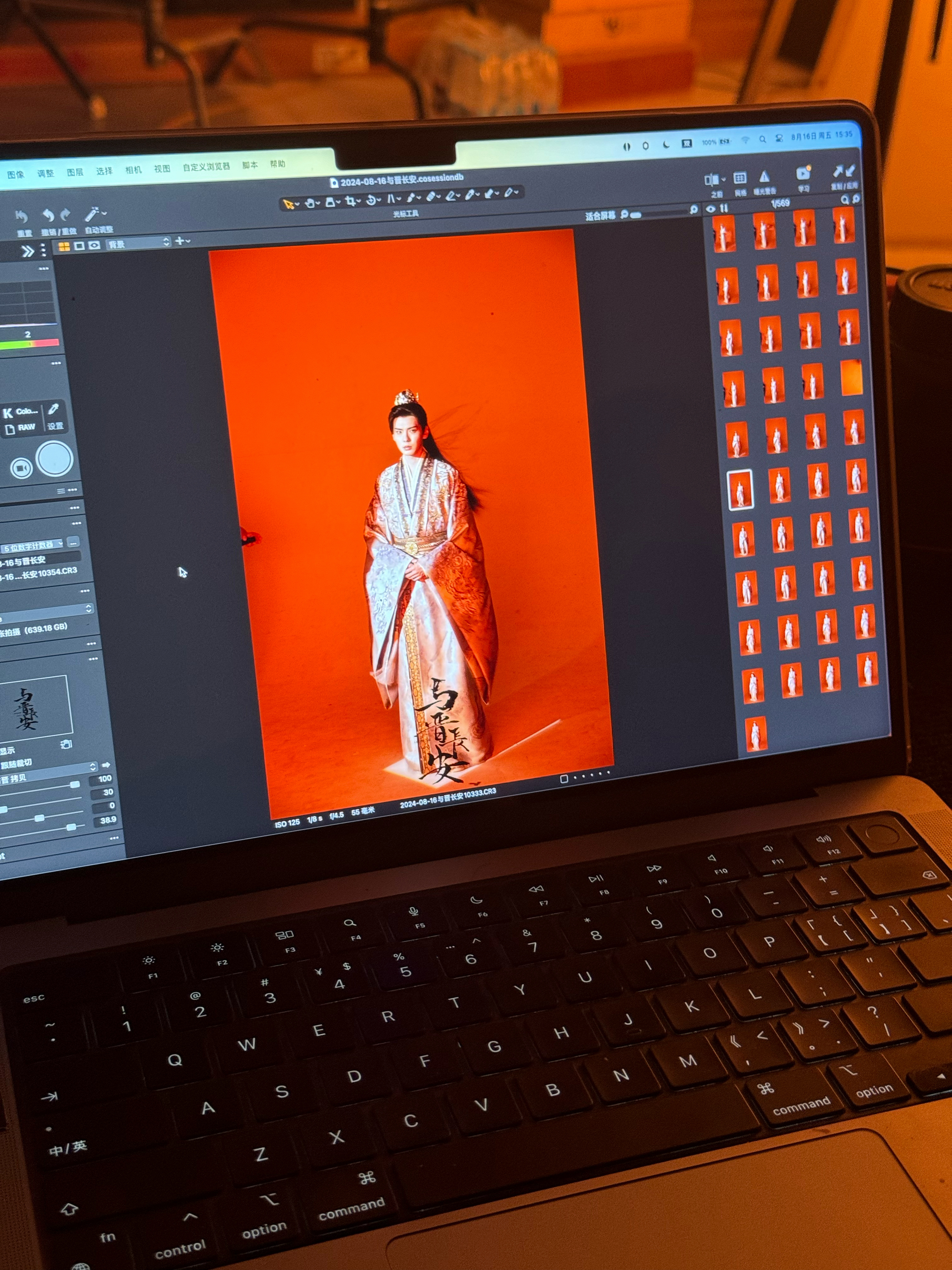Open the 图层 (Layer) menu
The width and height of the screenshot is (952, 1270).
(x=75, y=172)
